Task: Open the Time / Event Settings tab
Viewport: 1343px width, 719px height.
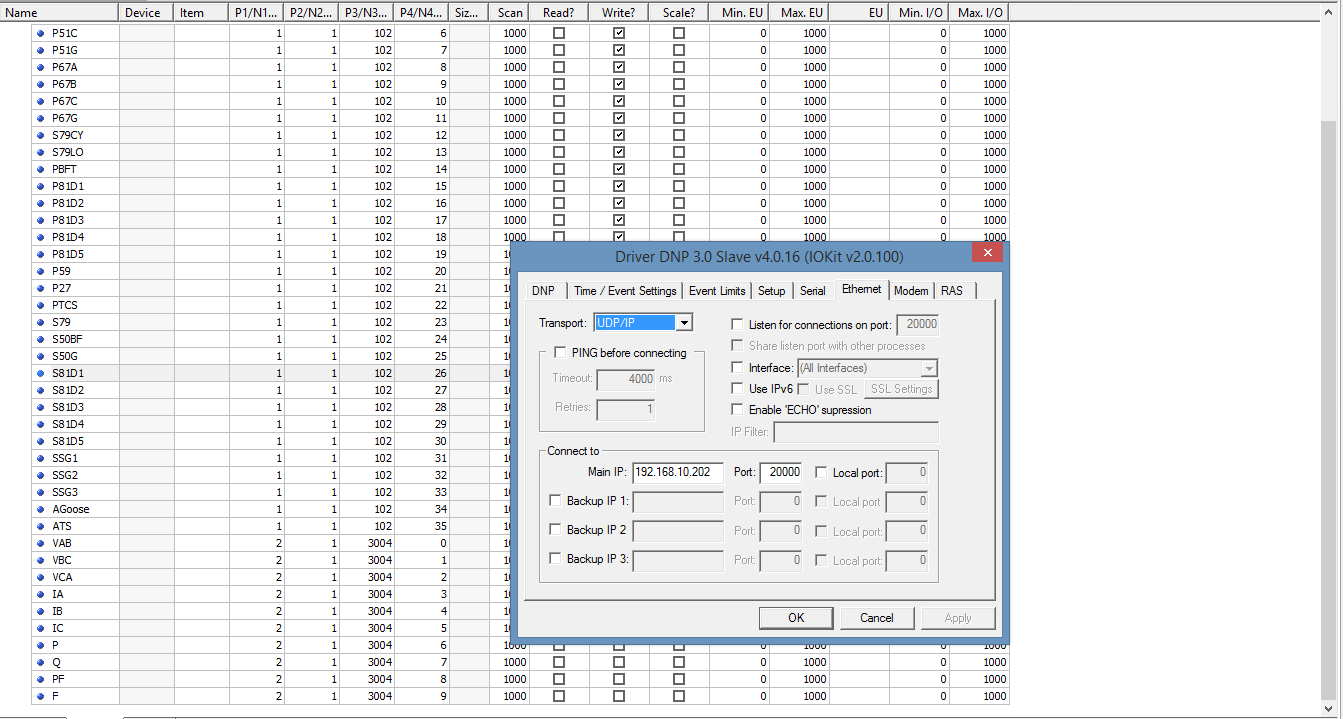Action: point(626,291)
